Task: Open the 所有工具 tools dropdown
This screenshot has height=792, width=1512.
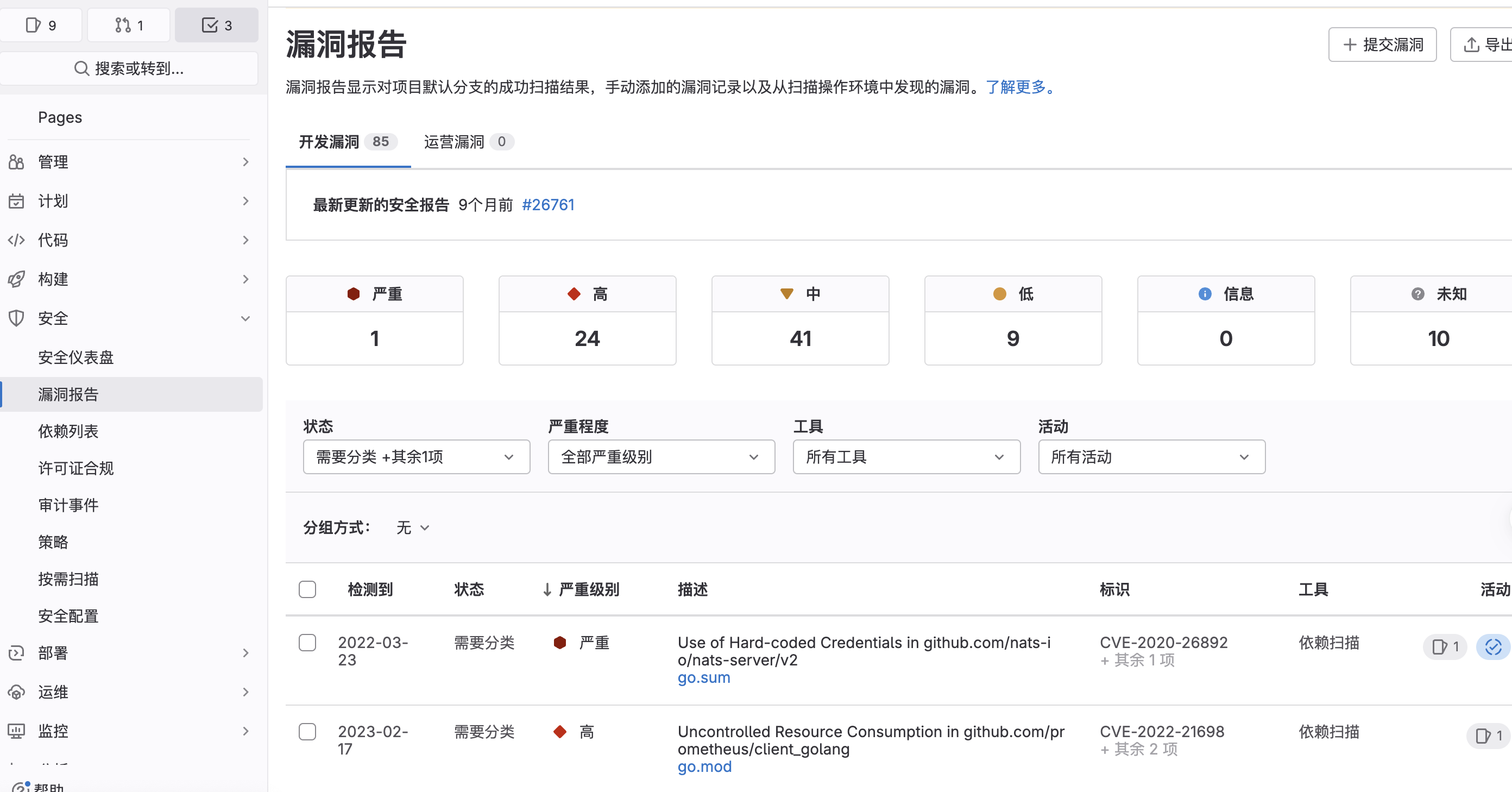Action: 906,457
